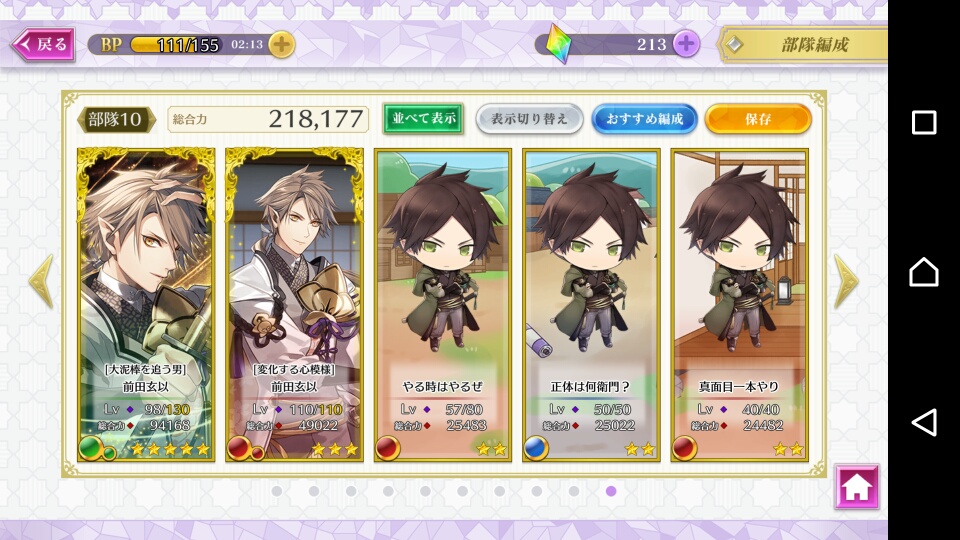
Task: Tap the rainbow gem crystal icon
Action: click(558, 44)
